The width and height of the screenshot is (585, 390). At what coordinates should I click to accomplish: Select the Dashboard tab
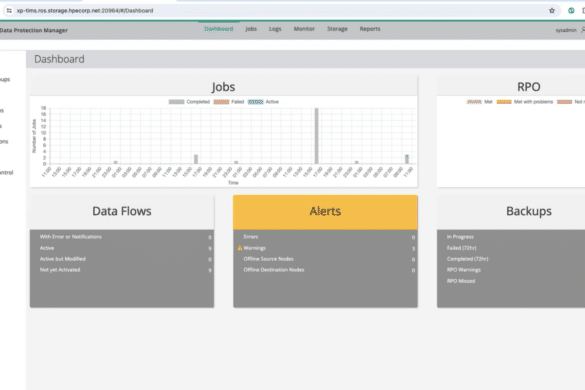[219, 29]
